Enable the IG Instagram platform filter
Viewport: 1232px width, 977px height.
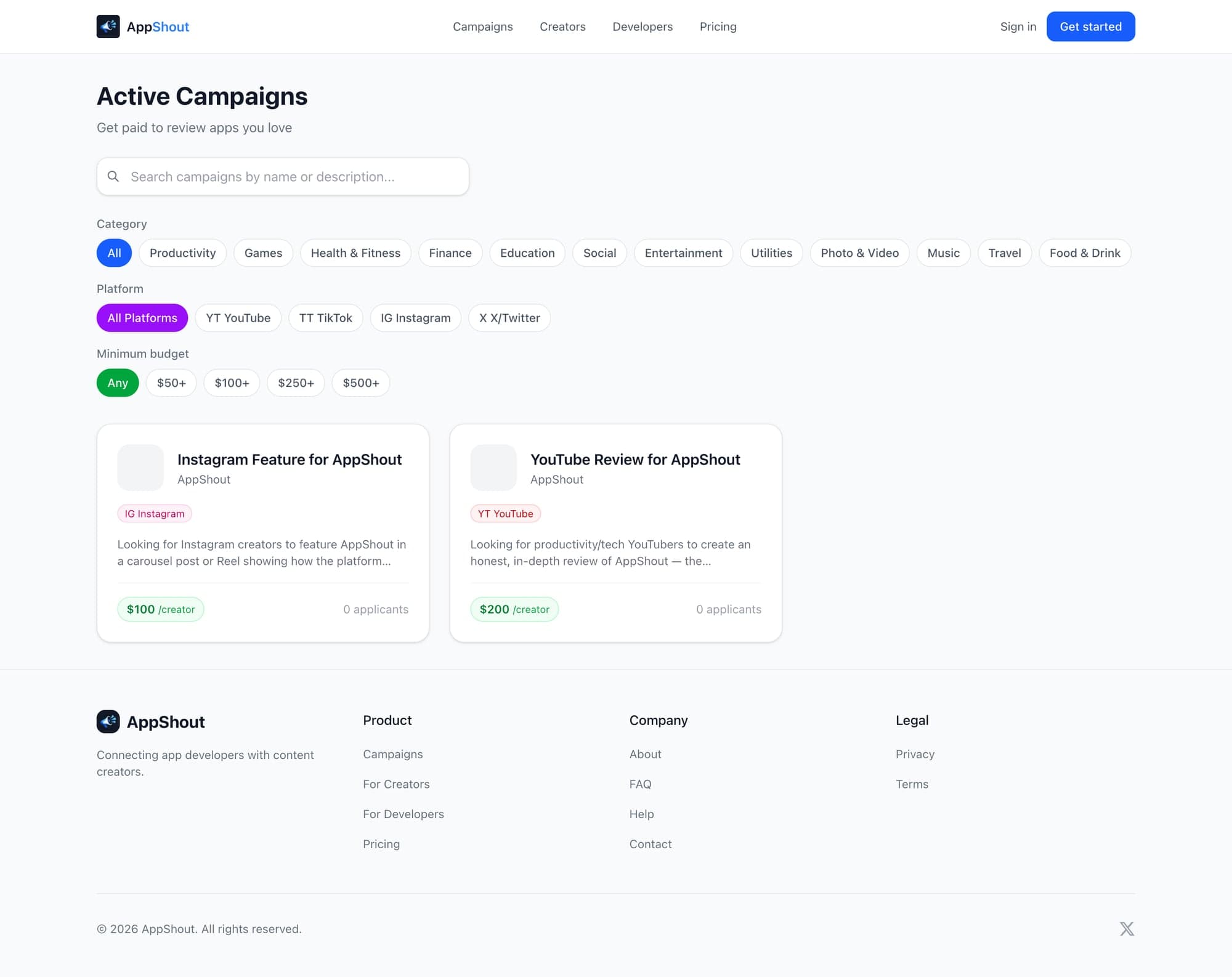415,318
